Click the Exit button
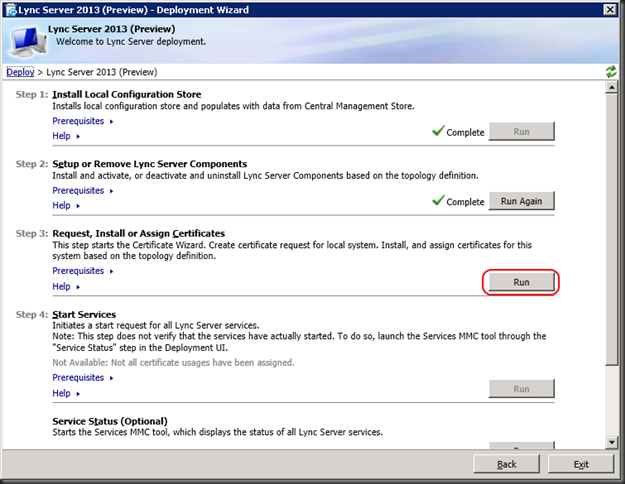 click(x=581, y=464)
